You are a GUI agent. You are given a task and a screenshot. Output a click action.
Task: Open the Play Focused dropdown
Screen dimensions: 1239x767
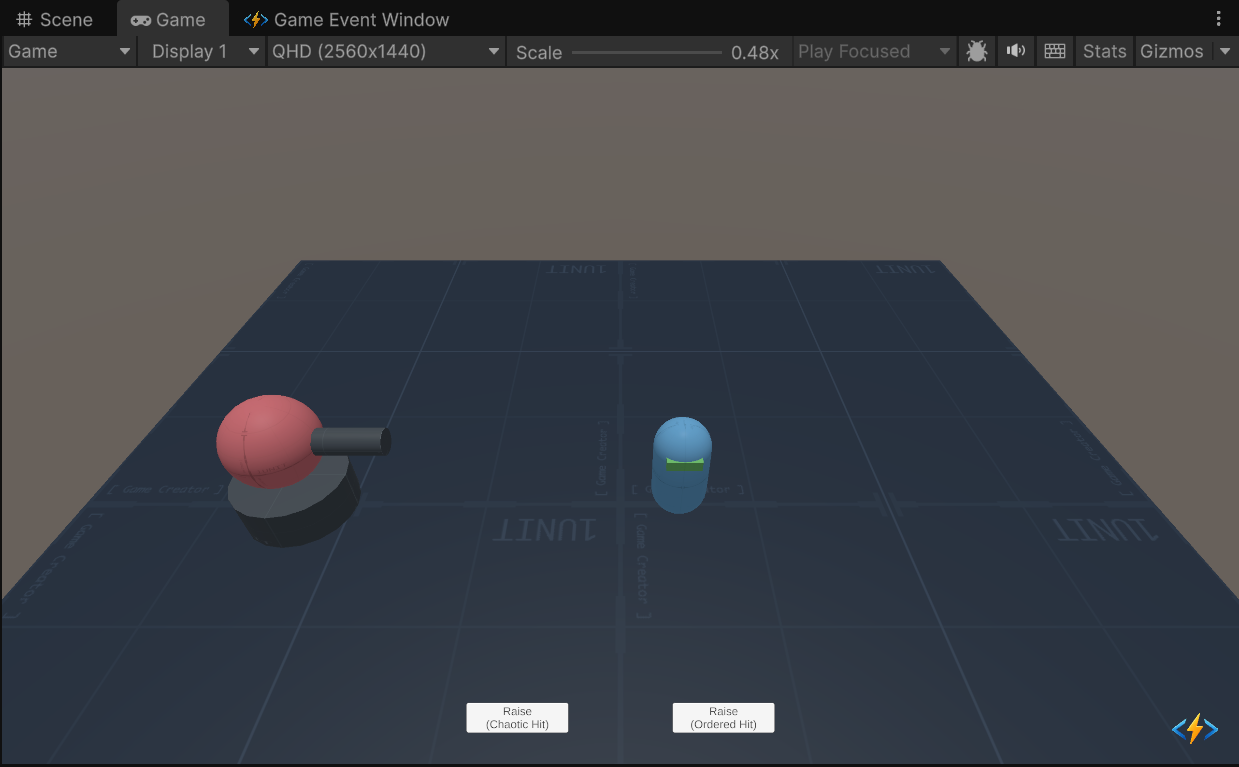click(874, 52)
